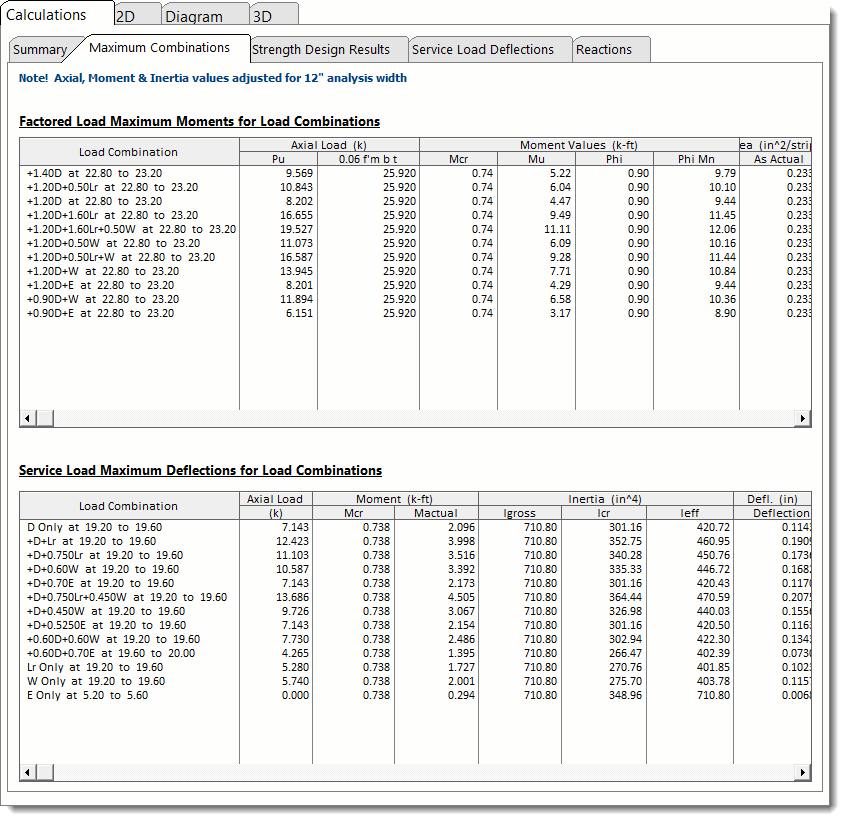This screenshot has width=845, height=821.
Task: Select row W Only at 19.20 to 19.60
Action: (x=415, y=681)
